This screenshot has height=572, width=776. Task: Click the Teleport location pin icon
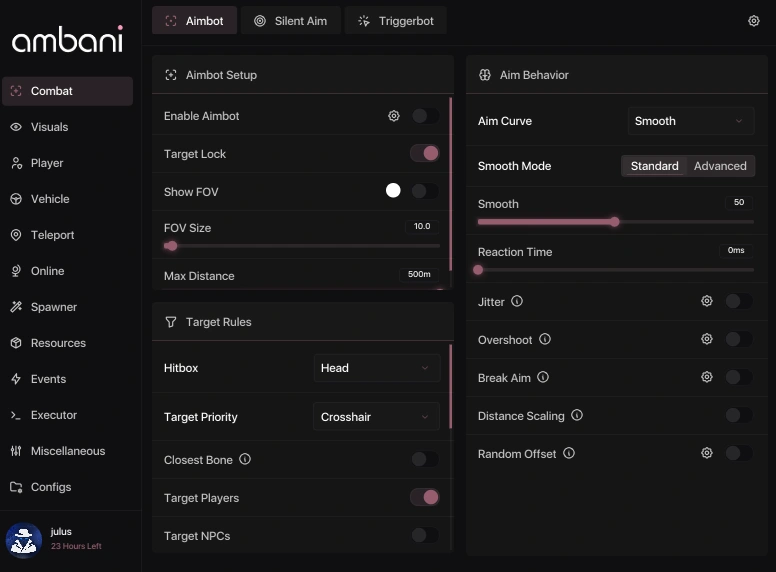(16, 235)
